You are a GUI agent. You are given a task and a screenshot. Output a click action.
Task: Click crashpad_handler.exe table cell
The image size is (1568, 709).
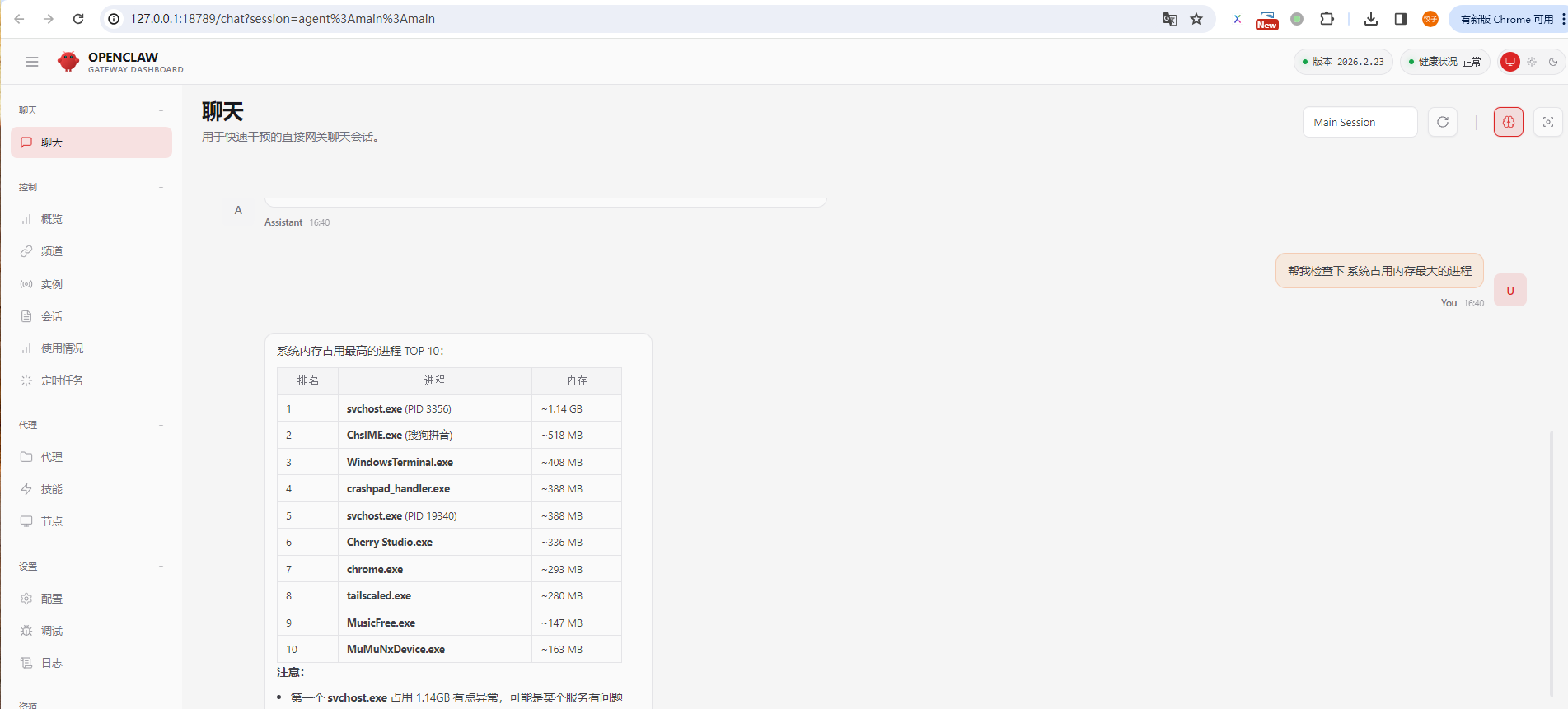coord(434,488)
